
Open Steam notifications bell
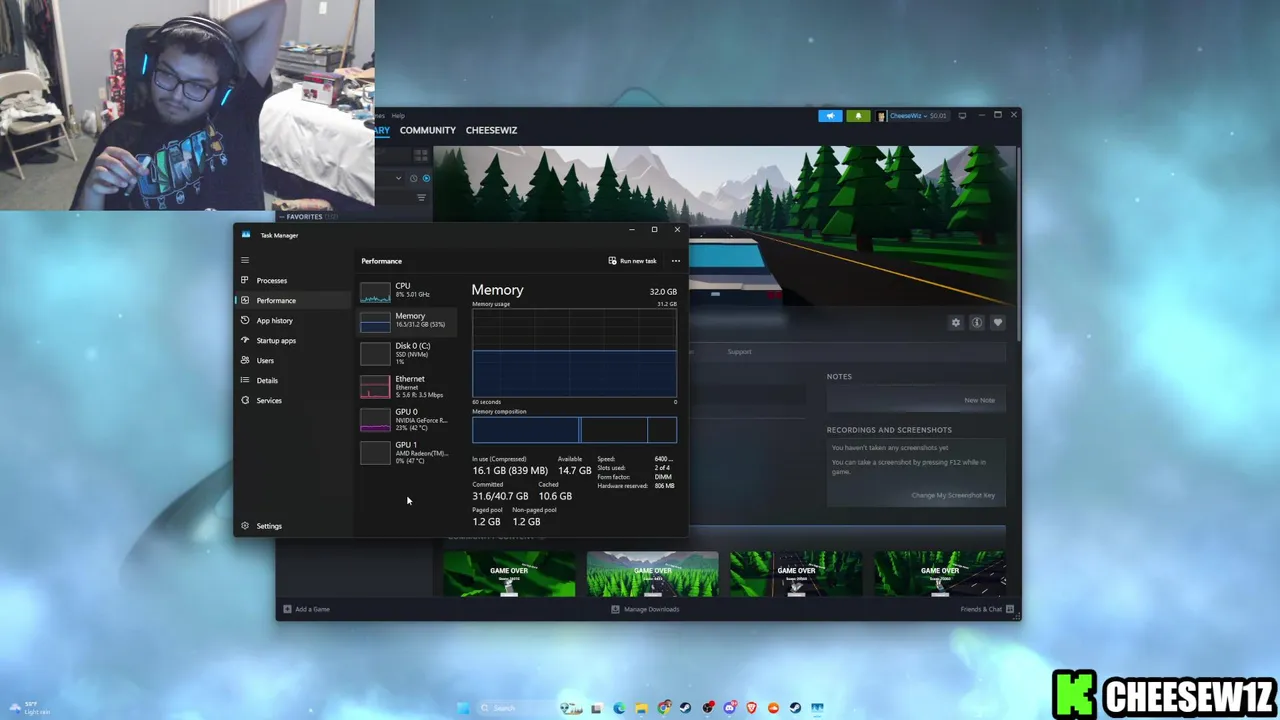[858, 116]
